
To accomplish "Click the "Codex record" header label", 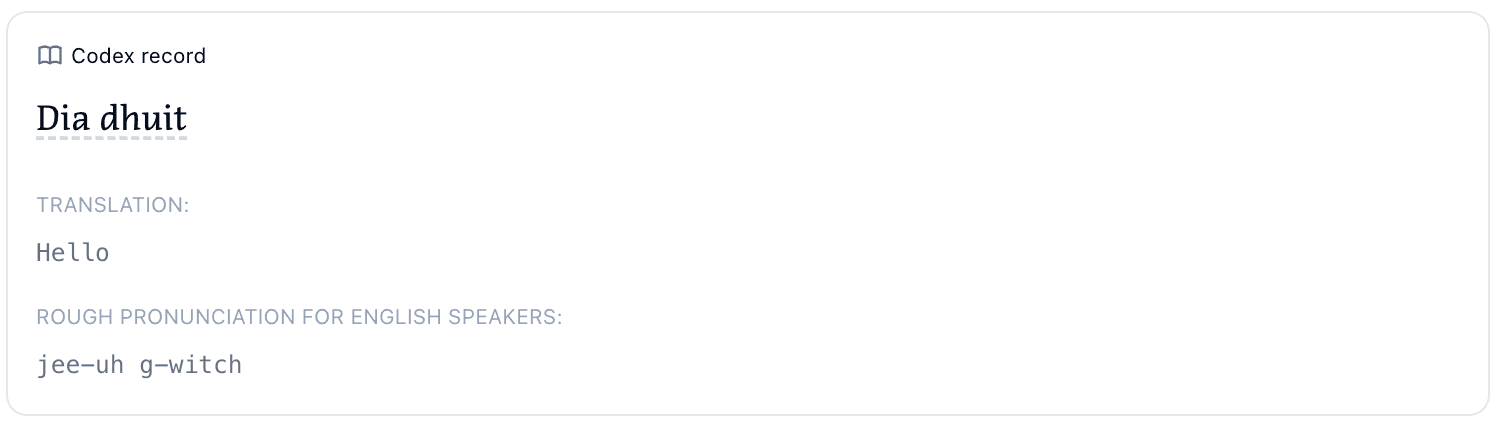I will (138, 56).
